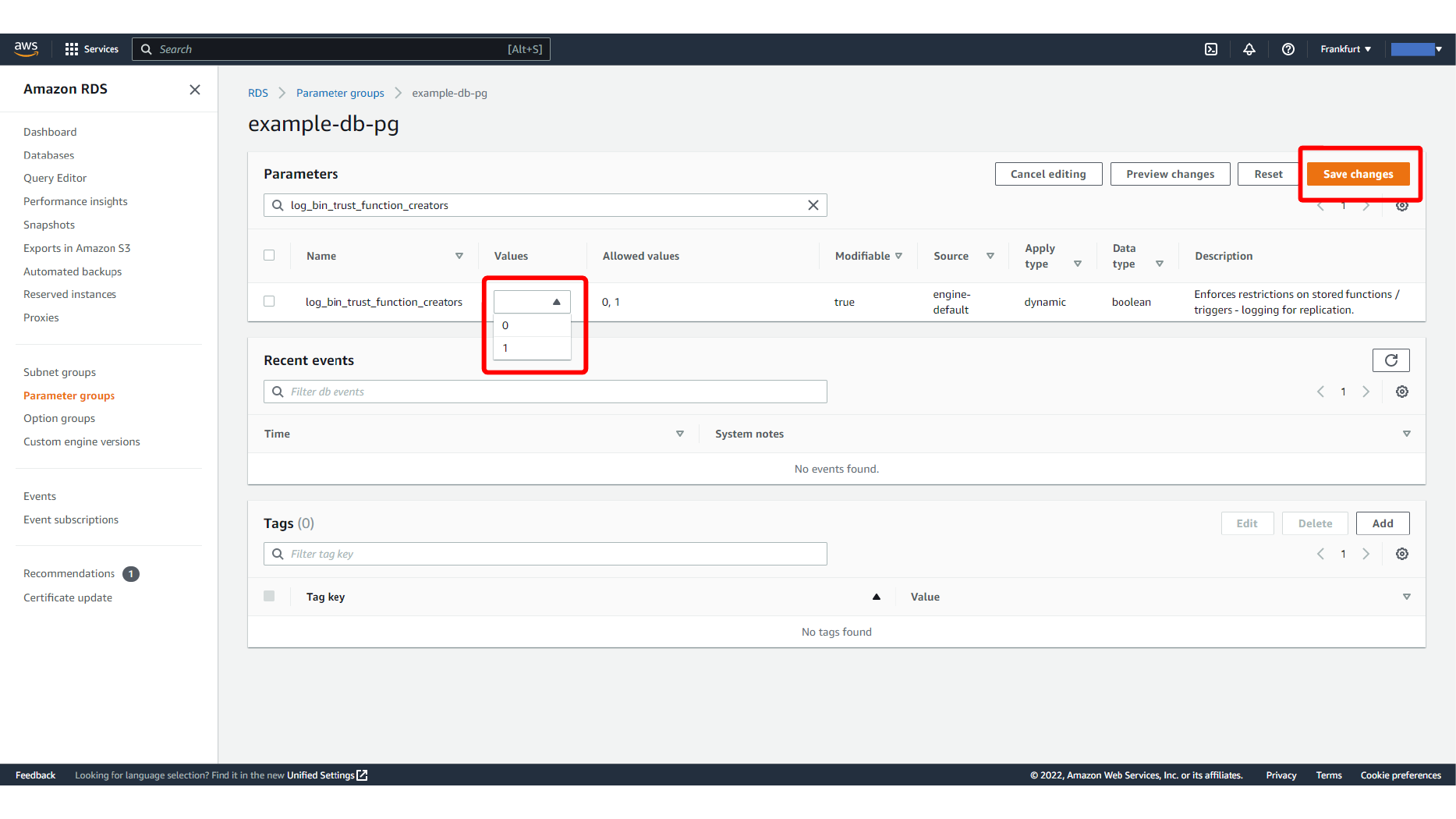
Task: Clear the parameter search filter text
Action: pos(813,205)
